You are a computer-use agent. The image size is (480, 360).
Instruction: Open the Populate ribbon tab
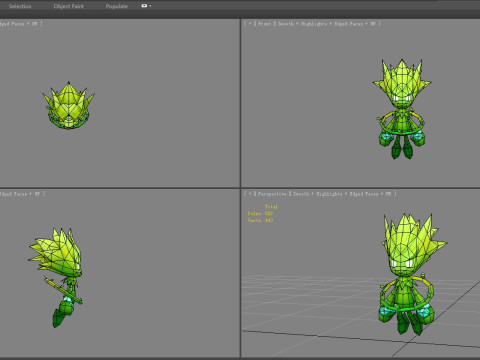[x=116, y=6]
